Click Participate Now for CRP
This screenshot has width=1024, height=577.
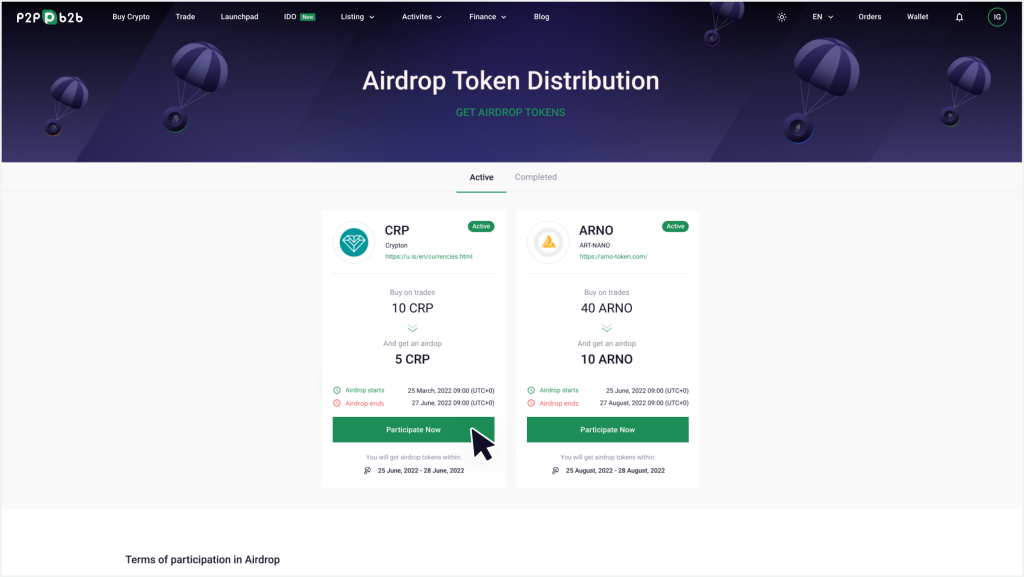click(413, 429)
